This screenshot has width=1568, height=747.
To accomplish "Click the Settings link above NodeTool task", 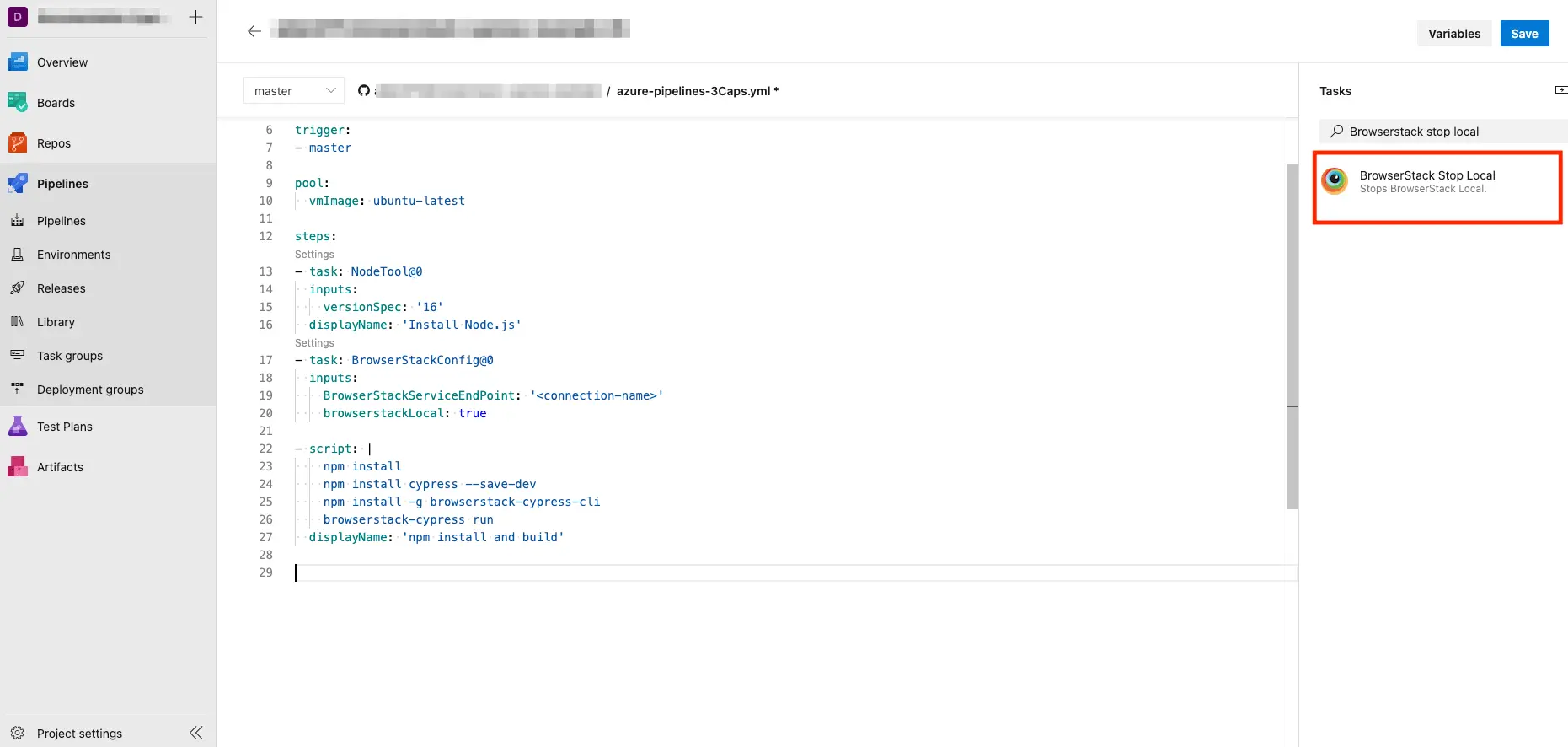I will pyautogui.click(x=314, y=255).
